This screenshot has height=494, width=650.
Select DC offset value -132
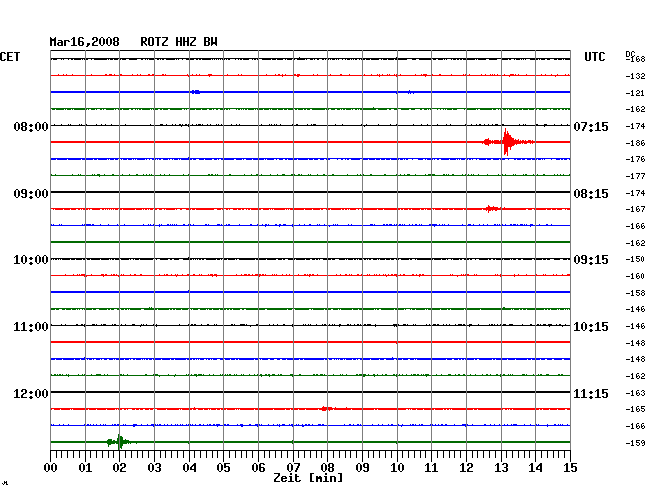(x=635, y=76)
